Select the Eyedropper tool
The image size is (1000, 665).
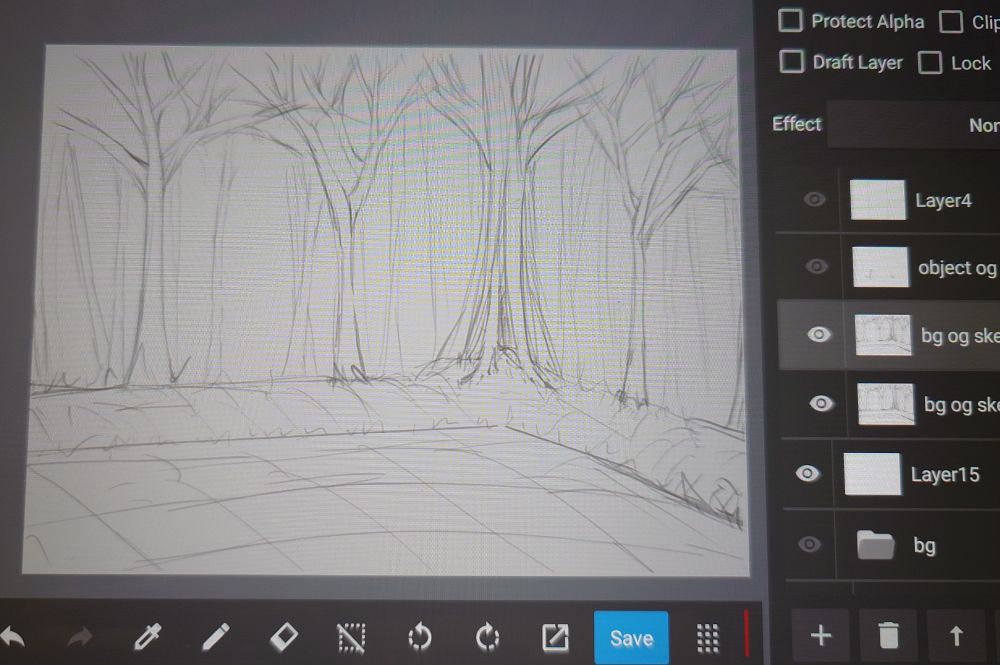point(148,635)
